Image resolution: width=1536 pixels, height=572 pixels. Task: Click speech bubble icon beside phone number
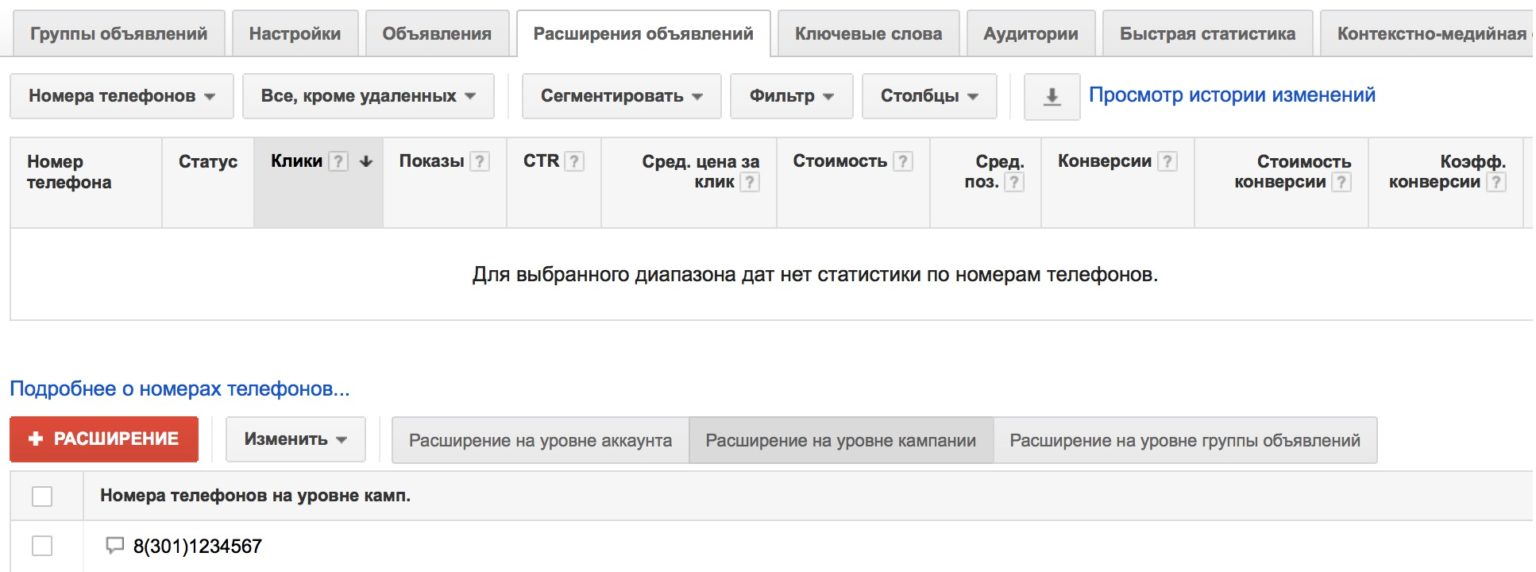click(115, 546)
